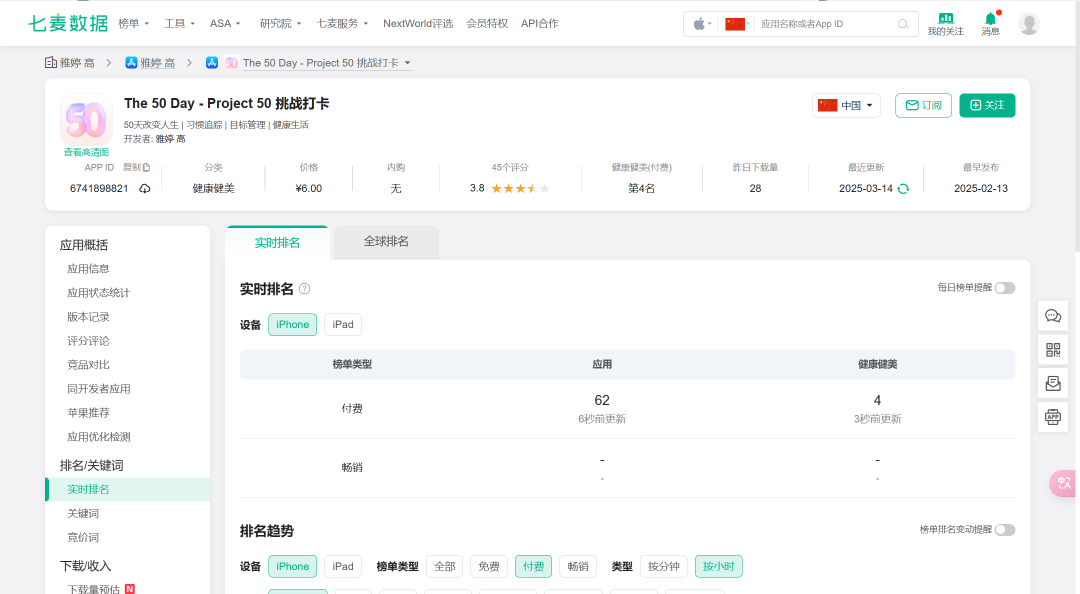Click 健康健美 ranking value 4

pos(878,400)
